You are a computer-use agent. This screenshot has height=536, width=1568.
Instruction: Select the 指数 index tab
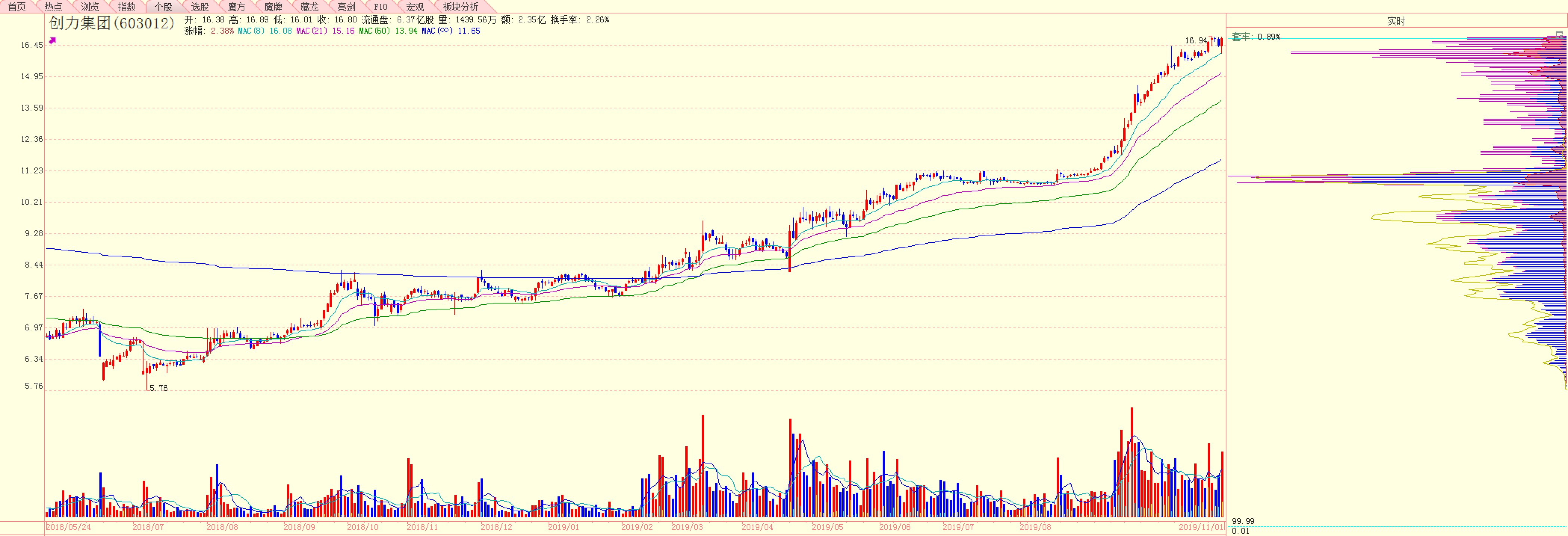[x=127, y=7]
